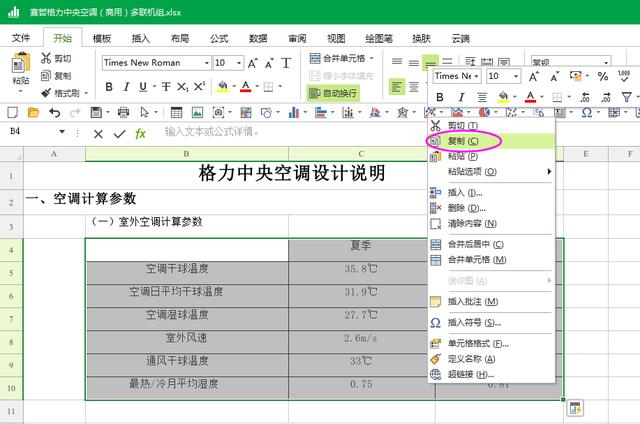The height and width of the screenshot is (424, 640).
Task: Choose Insert Comment (插入批注) in context menu
Action: pos(491,302)
